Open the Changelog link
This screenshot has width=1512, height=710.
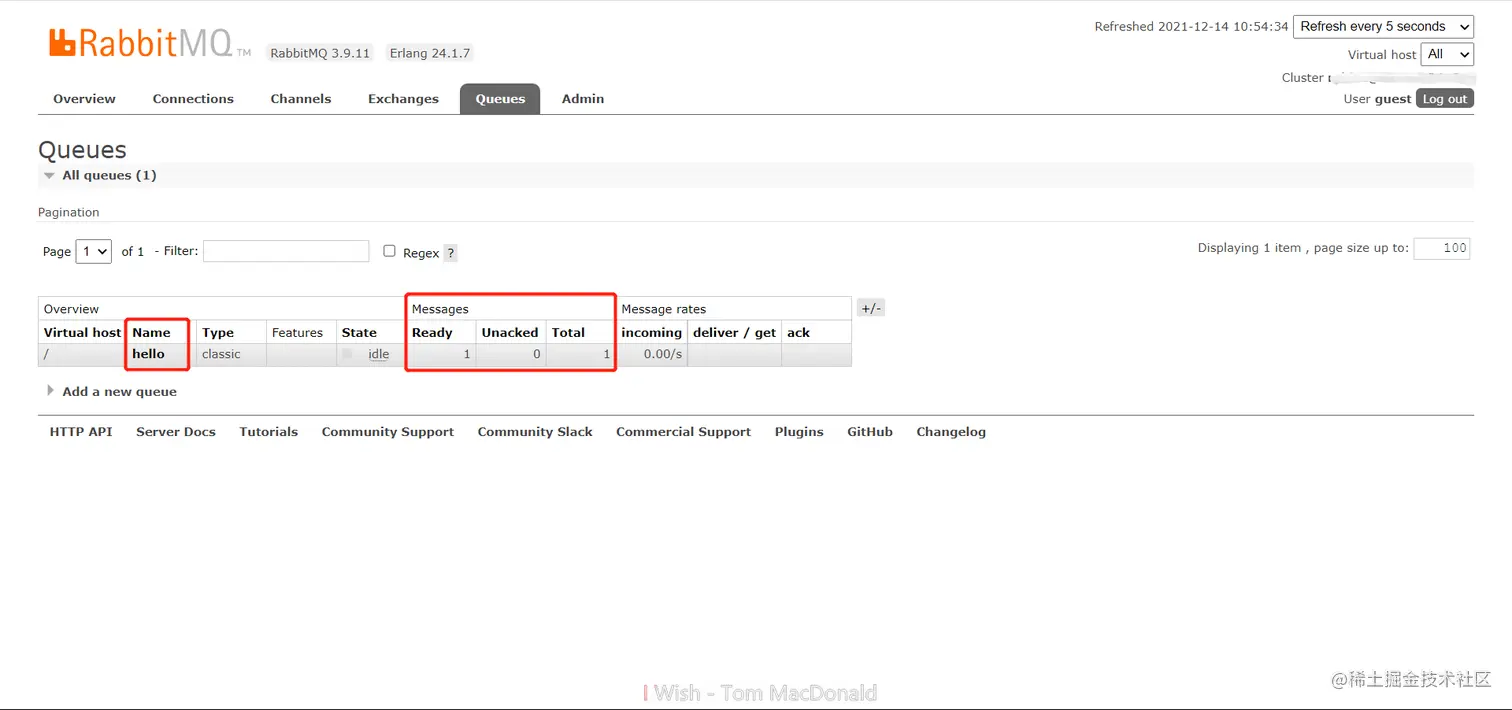[951, 432]
